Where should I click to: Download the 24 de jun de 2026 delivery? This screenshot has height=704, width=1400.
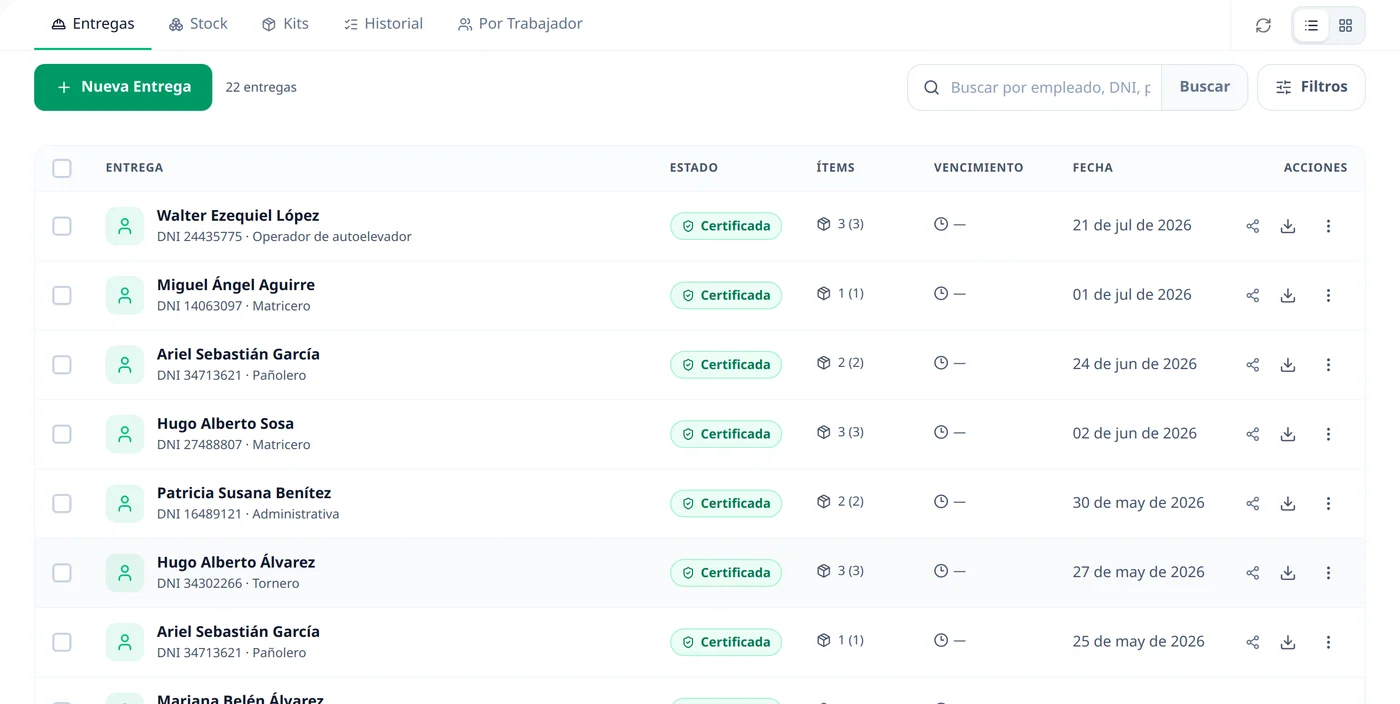point(1288,365)
